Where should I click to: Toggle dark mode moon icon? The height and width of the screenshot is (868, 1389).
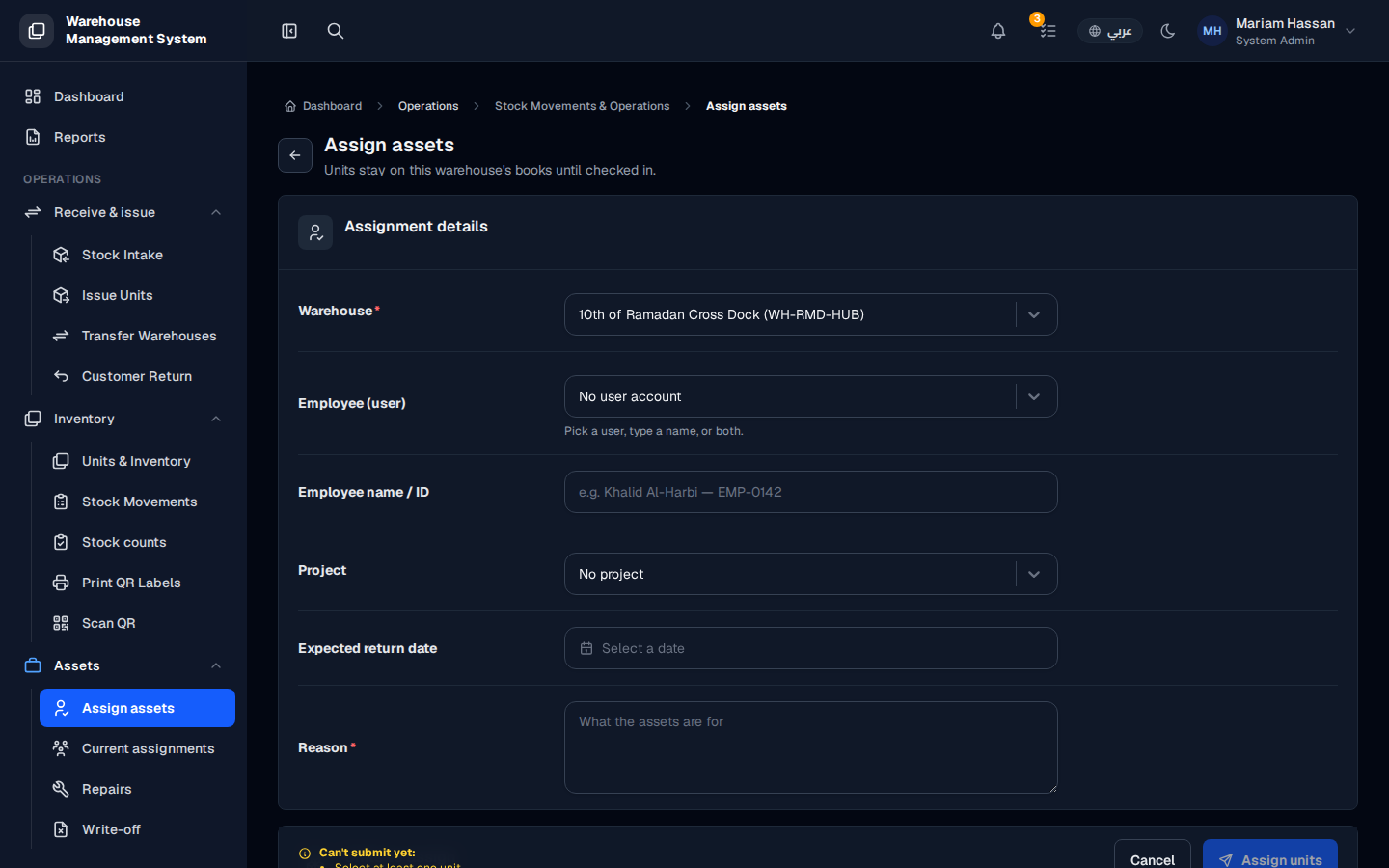click(1168, 31)
